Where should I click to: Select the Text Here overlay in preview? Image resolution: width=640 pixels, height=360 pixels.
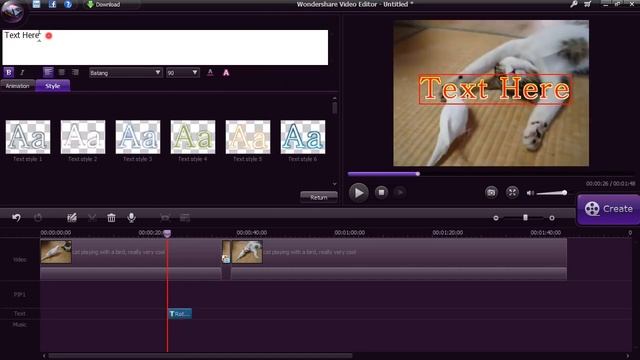[495, 89]
